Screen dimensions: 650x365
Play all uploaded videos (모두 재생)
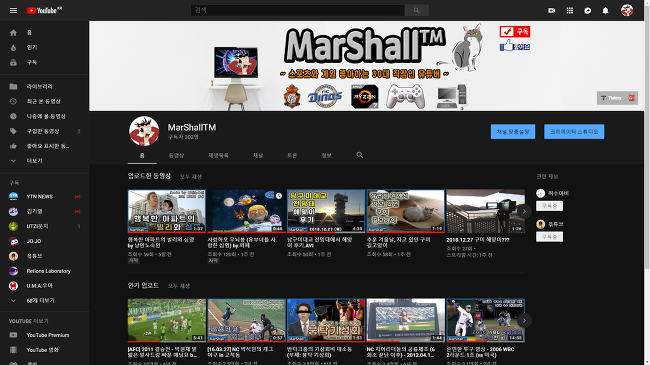coord(191,177)
